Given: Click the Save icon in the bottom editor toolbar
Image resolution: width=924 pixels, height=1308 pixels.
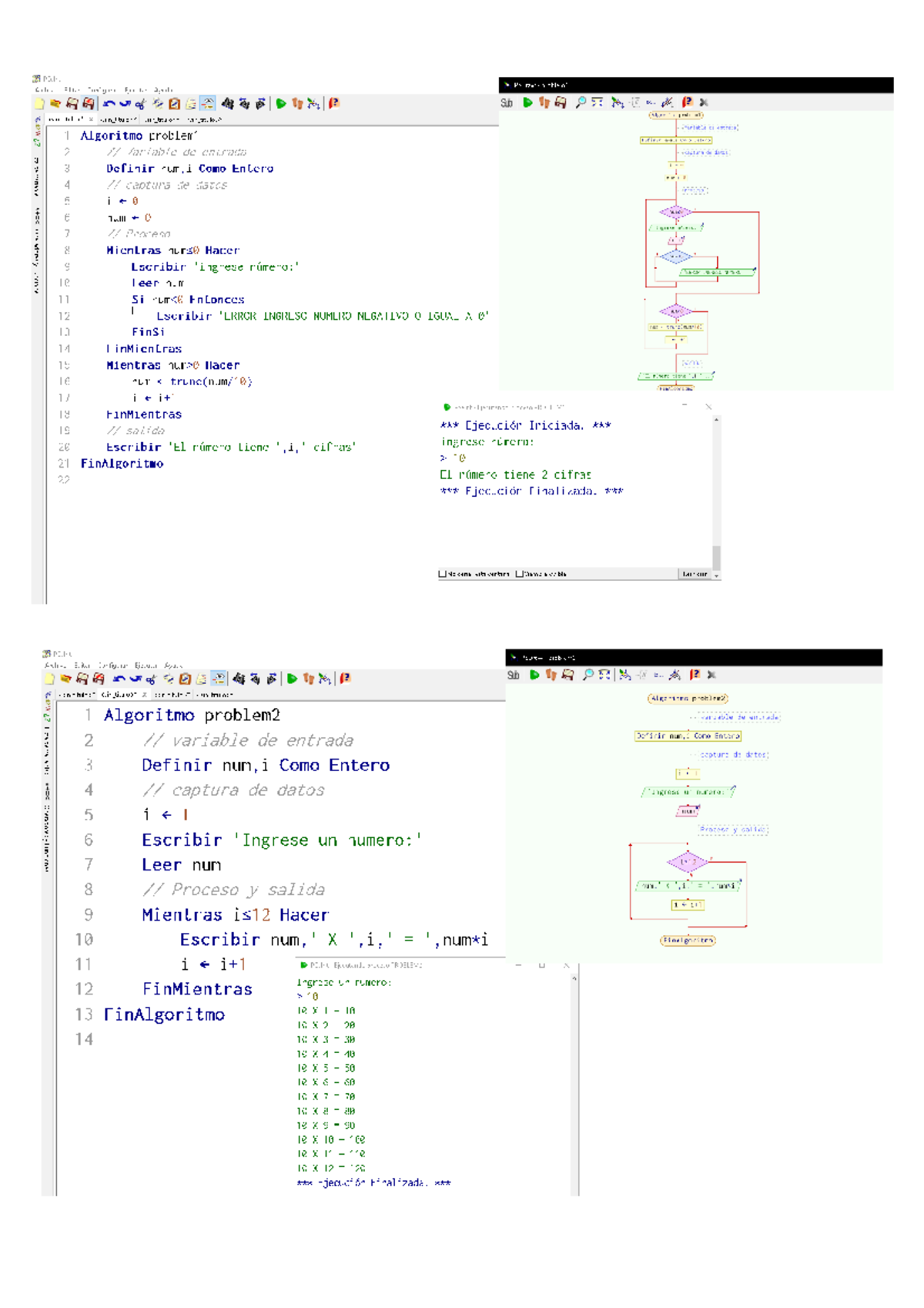Looking at the screenshot, I should (x=82, y=679).
